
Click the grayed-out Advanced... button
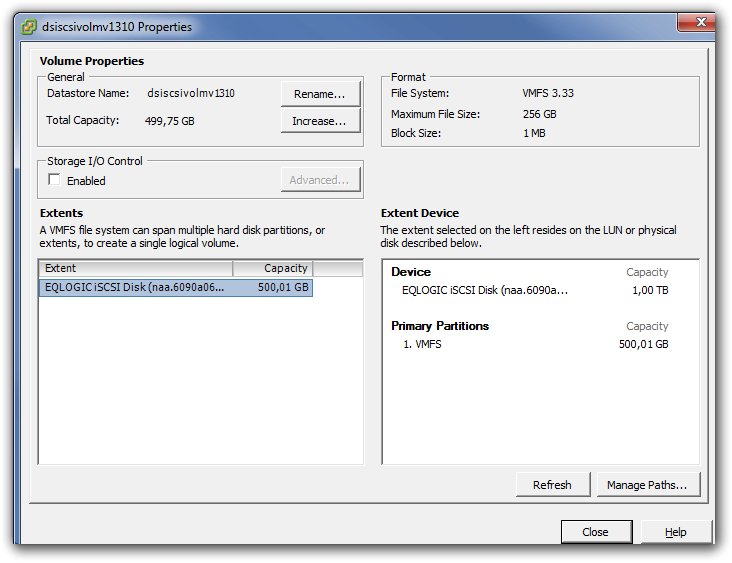coord(320,180)
